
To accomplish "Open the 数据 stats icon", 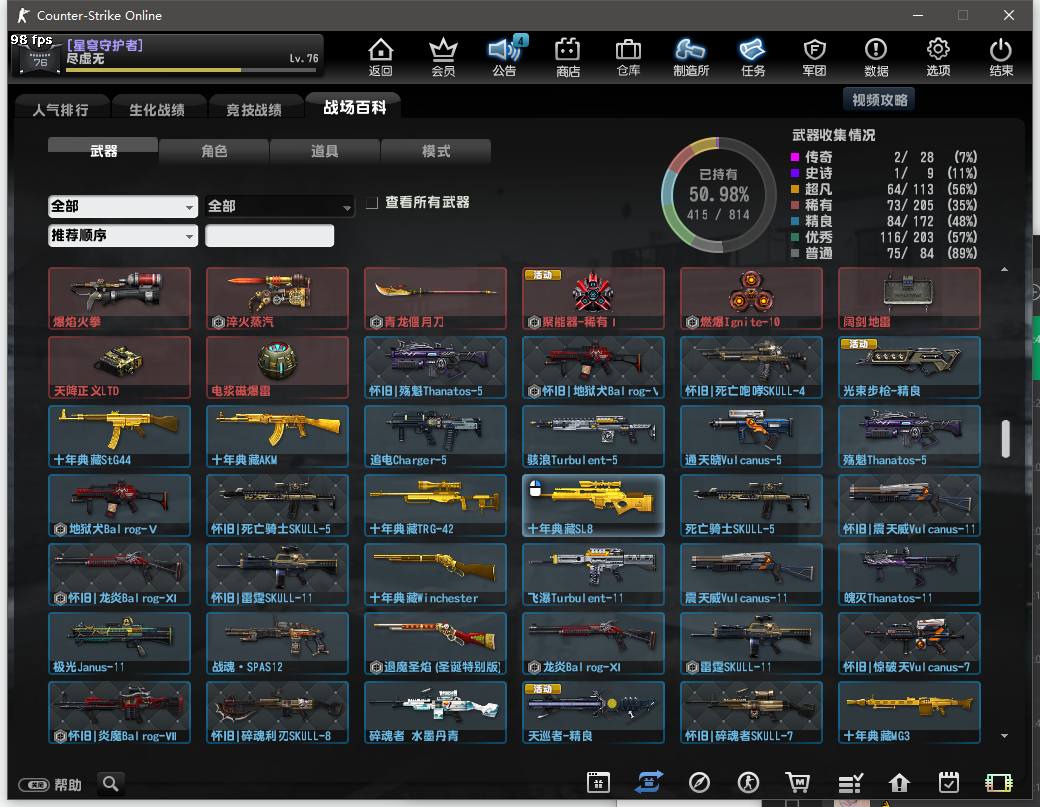I will pos(876,56).
